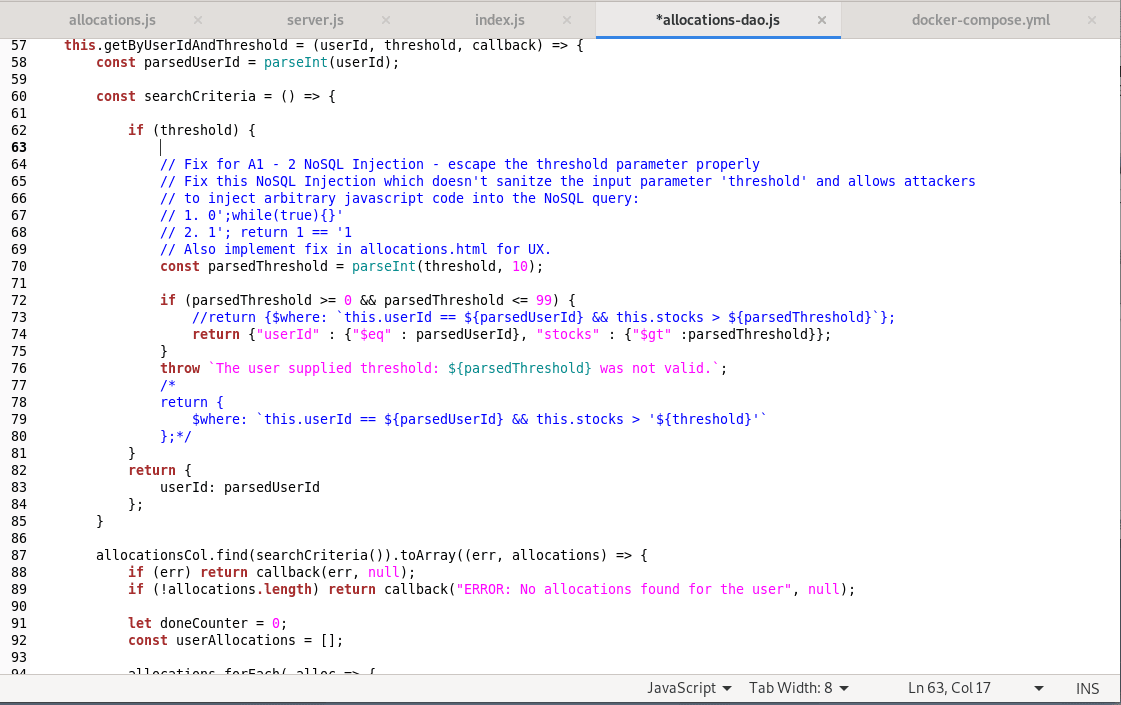
Task: Close the allocations.js tab
Action: pyautogui.click(x=197, y=20)
